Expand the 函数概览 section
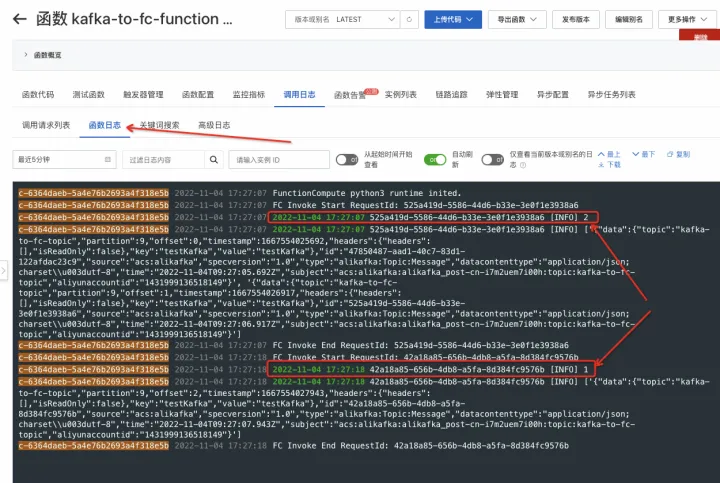Image resolution: width=720 pixels, height=483 pixels. 43,55
